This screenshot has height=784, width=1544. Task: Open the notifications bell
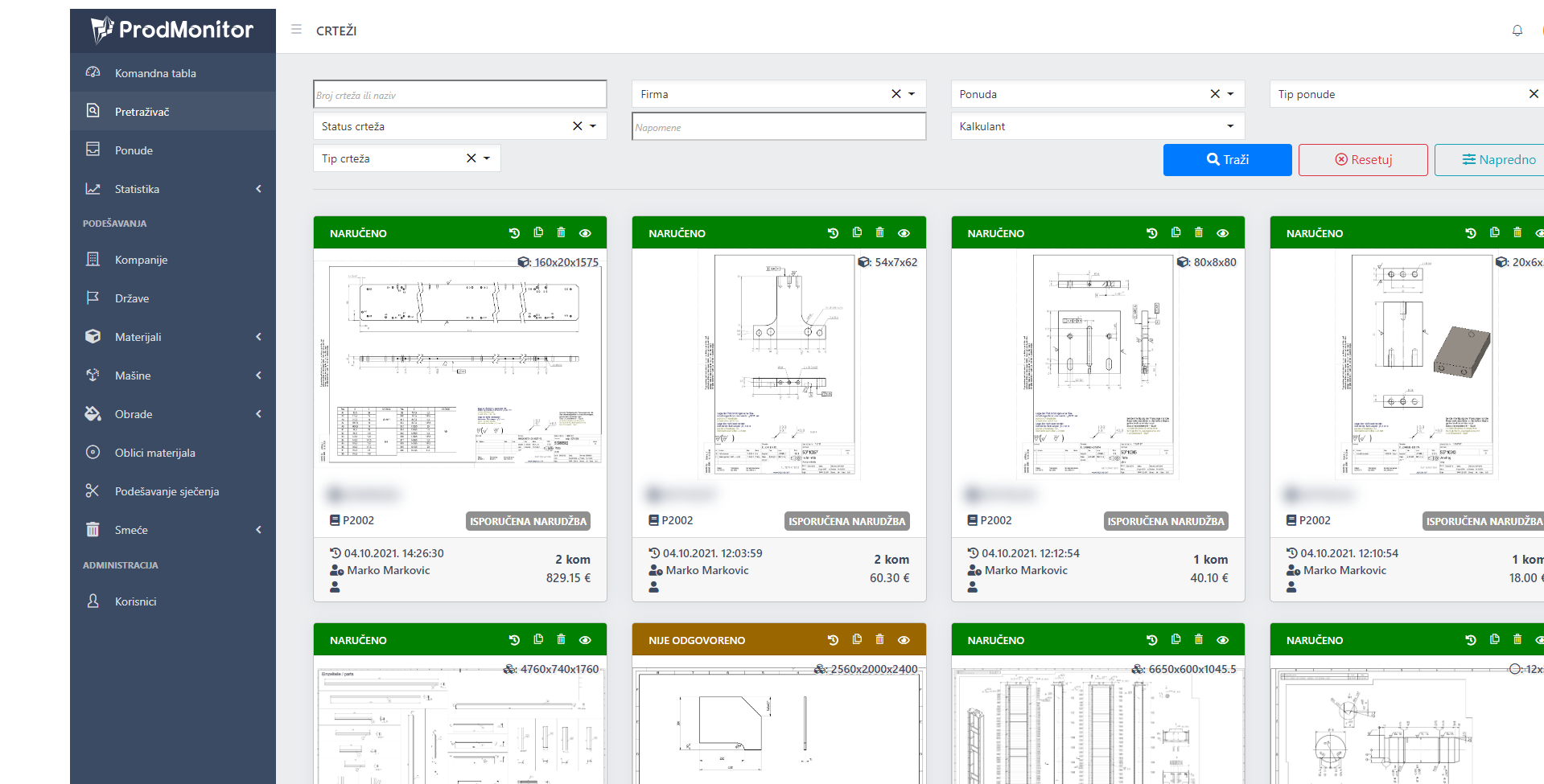pyautogui.click(x=1517, y=31)
